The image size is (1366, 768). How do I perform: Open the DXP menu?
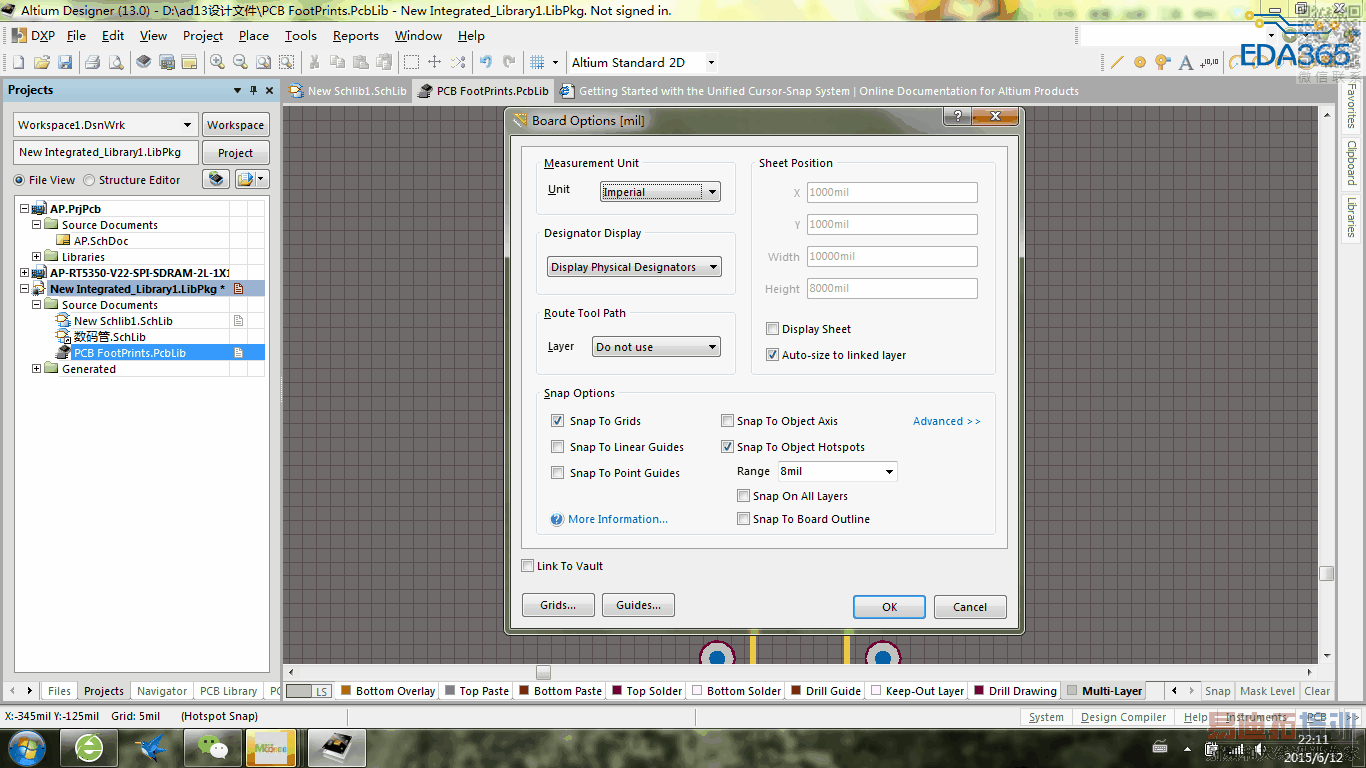click(34, 36)
